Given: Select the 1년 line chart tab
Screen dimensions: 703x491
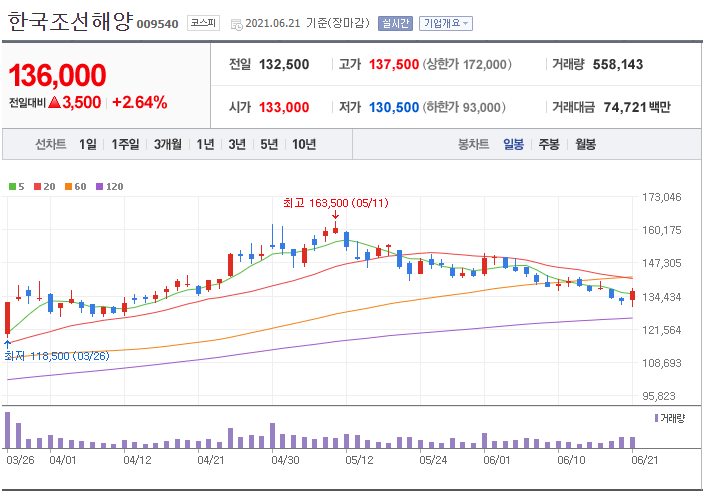Looking at the screenshot, I should (x=205, y=144).
